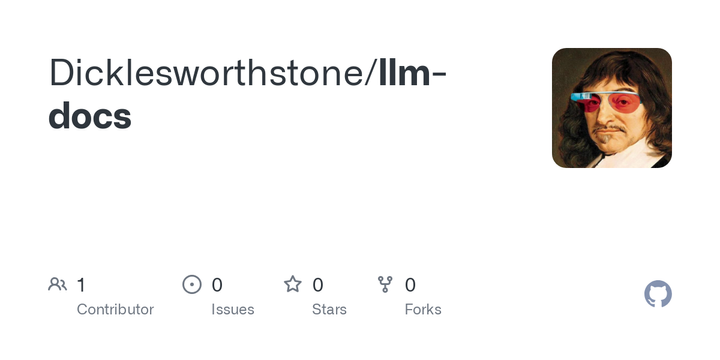Image resolution: width=720 pixels, height=360 pixels.
Task: Click the Dicklesworthstone owner name
Action: [206, 73]
